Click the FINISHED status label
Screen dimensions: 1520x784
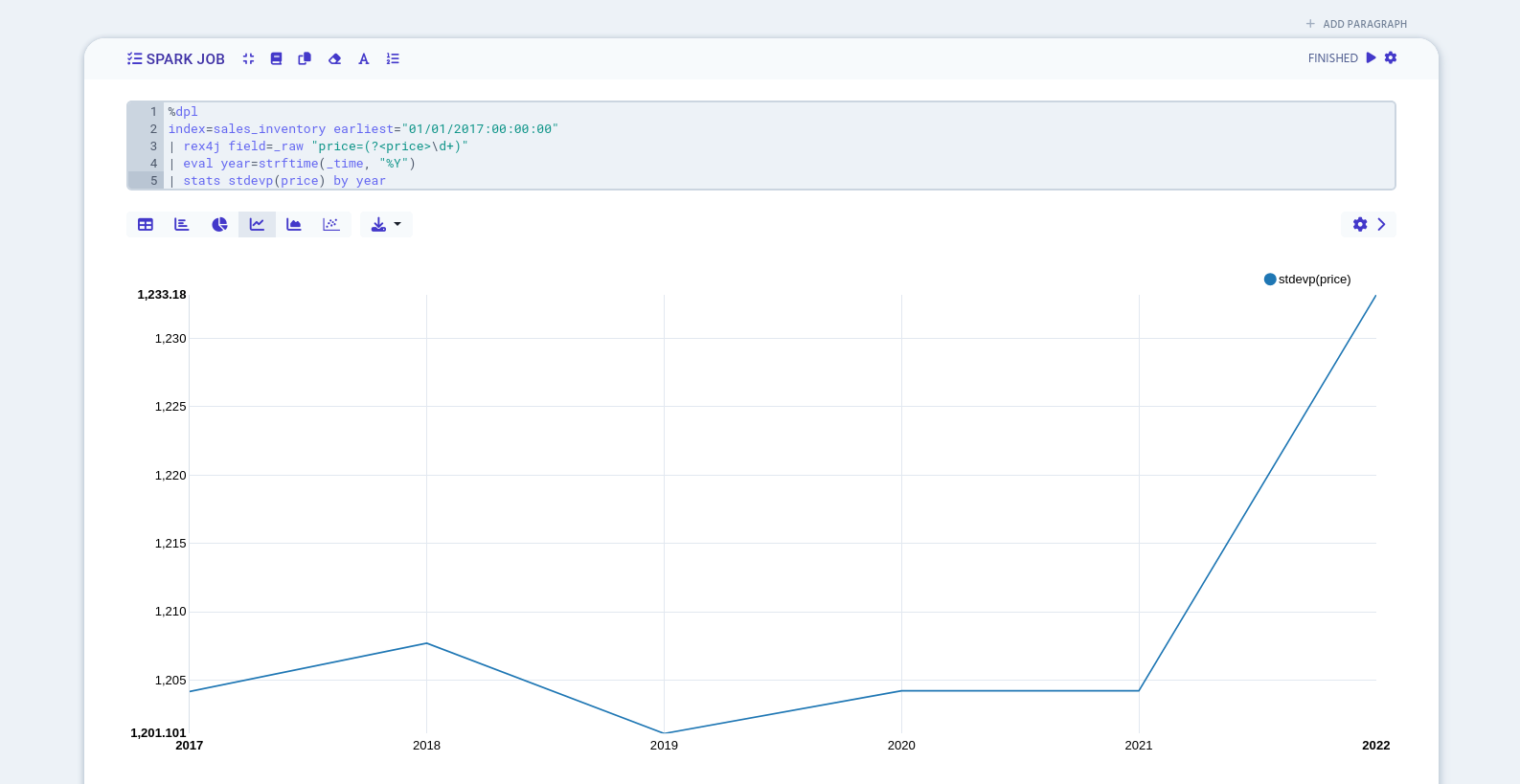1332,58
